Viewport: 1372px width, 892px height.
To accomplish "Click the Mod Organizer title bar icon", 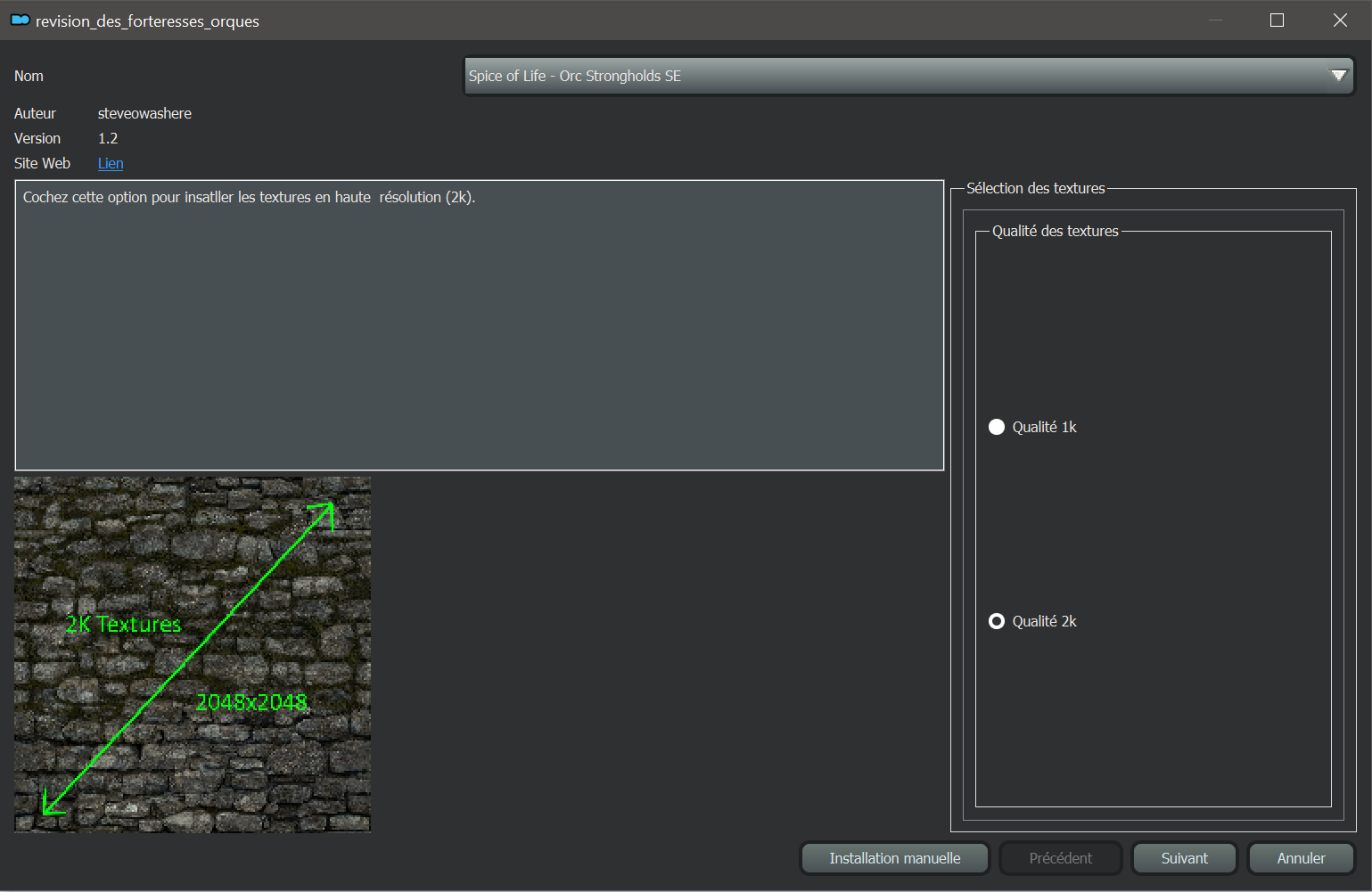I will pyautogui.click(x=20, y=20).
